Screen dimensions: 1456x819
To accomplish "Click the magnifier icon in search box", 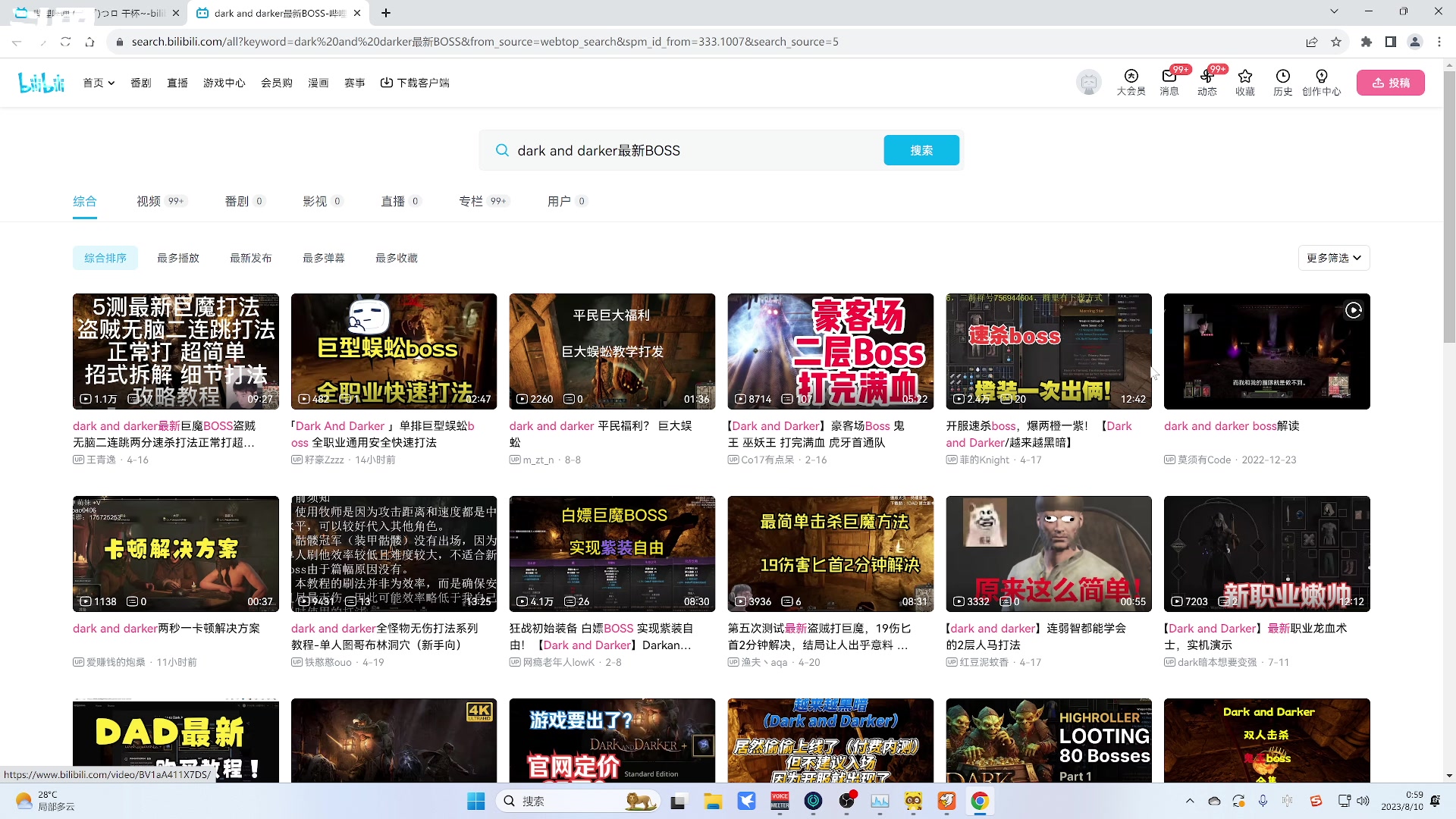I will click(501, 150).
